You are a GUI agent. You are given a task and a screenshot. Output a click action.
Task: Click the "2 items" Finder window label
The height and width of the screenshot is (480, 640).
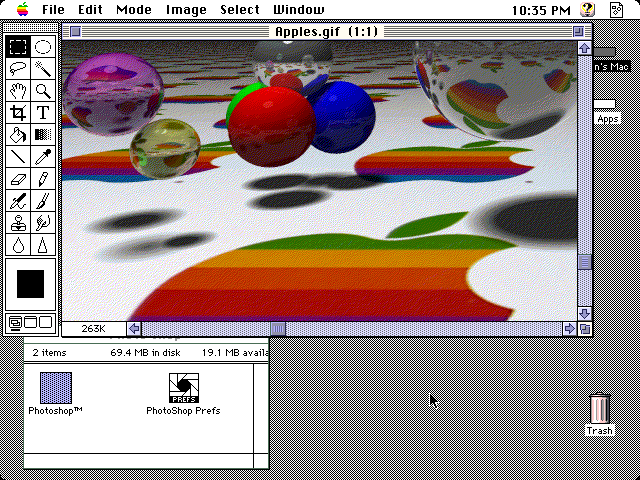pyautogui.click(x=49, y=353)
